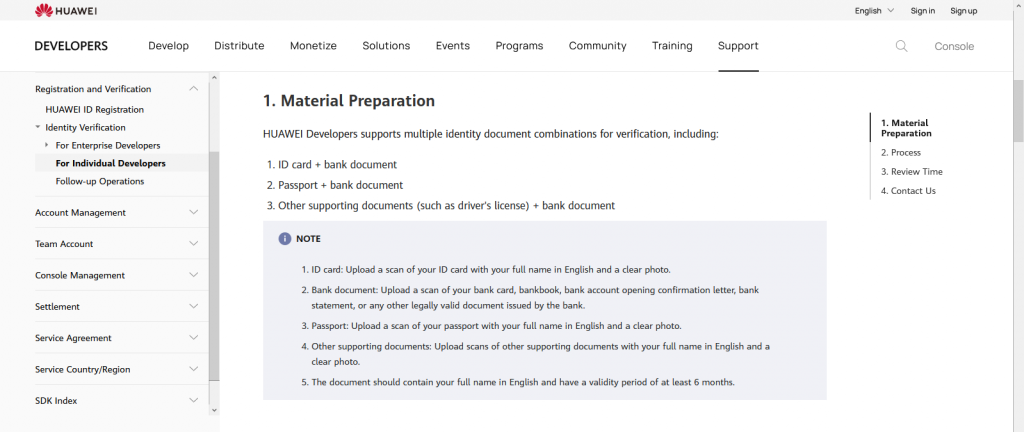Open HUAWEI ID Registration page
Screen dimensions: 1024x432
click(x=95, y=110)
